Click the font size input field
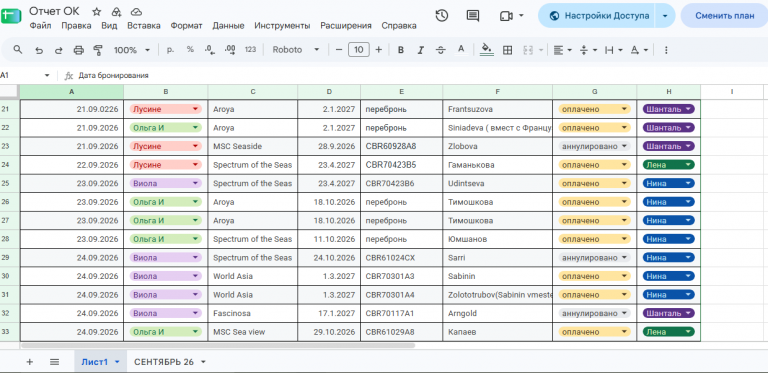The height and width of the screenshot is (373, 768). point(359,50)
